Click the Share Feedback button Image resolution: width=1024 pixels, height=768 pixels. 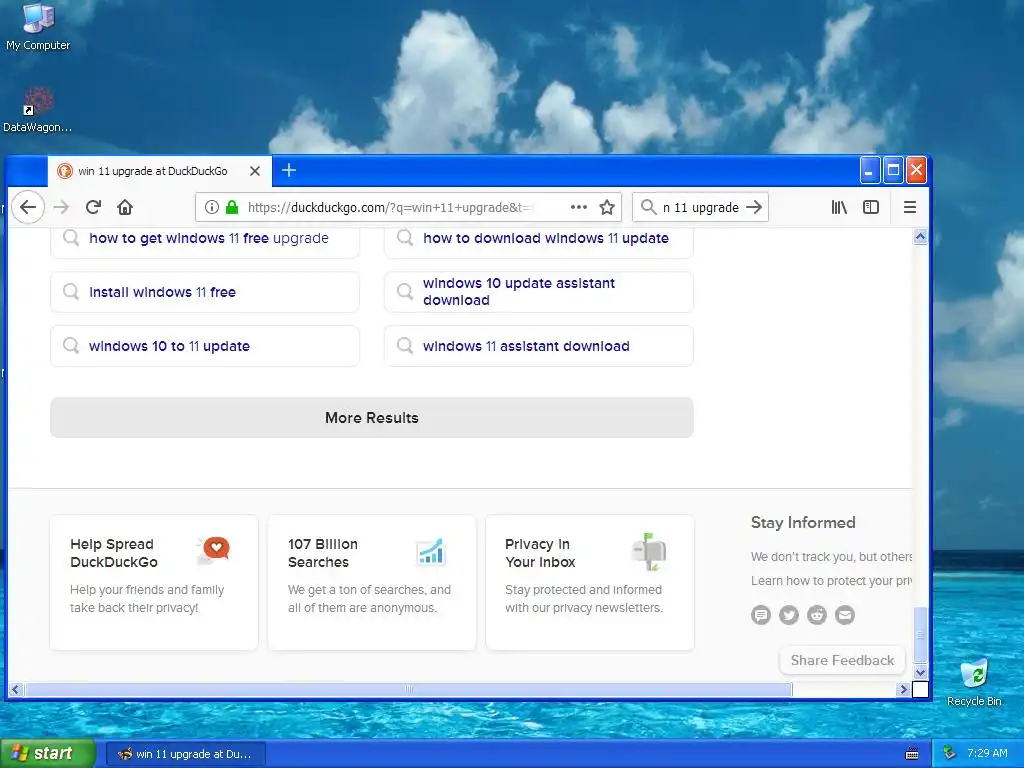(x=842, y=660)
